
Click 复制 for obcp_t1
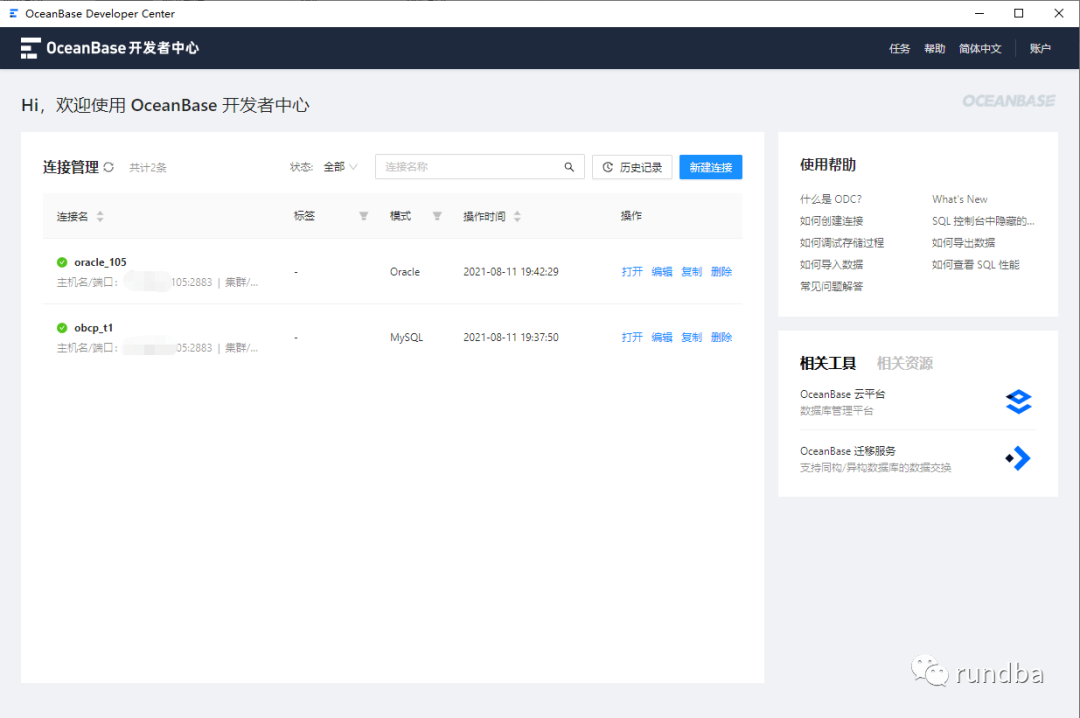point(692,337)
